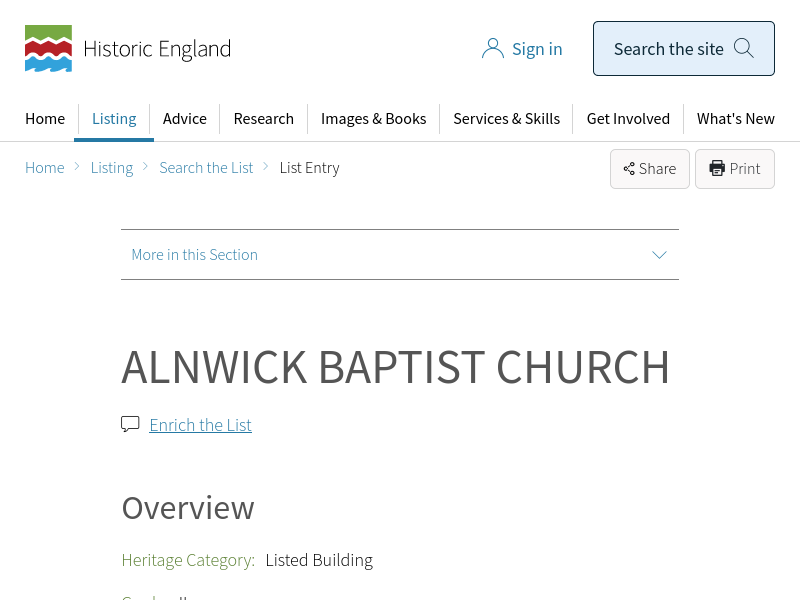Open the Get Involved menu
Viewport: 800px width, 600px height.
point(628,118)
